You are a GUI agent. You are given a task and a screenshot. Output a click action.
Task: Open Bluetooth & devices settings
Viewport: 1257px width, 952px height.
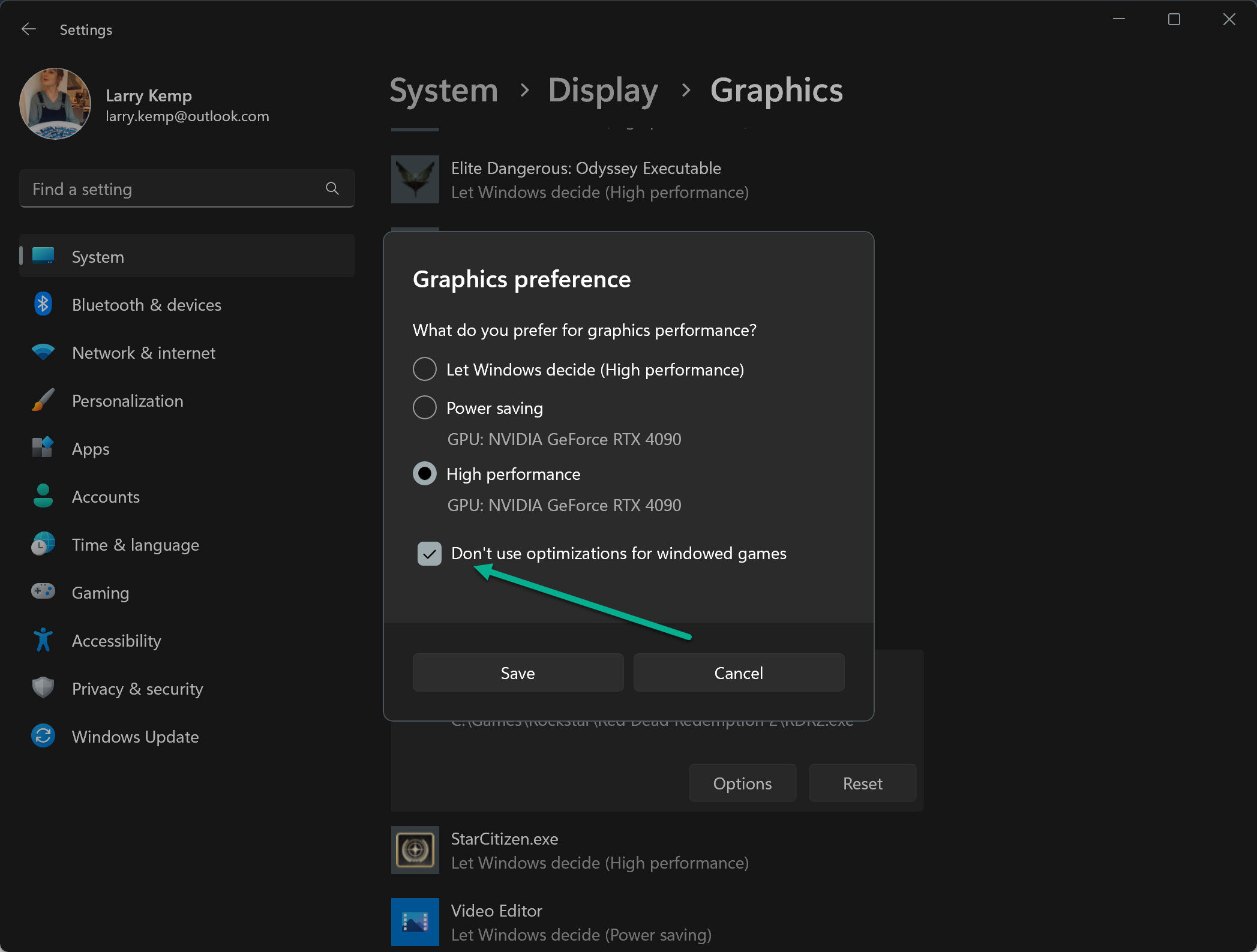pos(187,305)
